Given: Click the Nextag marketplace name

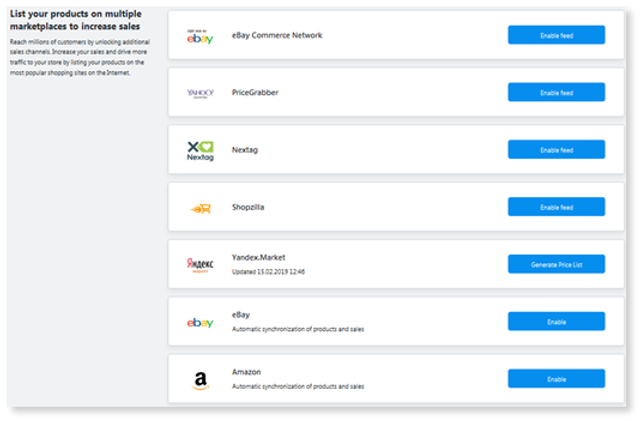Looking at the screenshot, I should [245, 150].
